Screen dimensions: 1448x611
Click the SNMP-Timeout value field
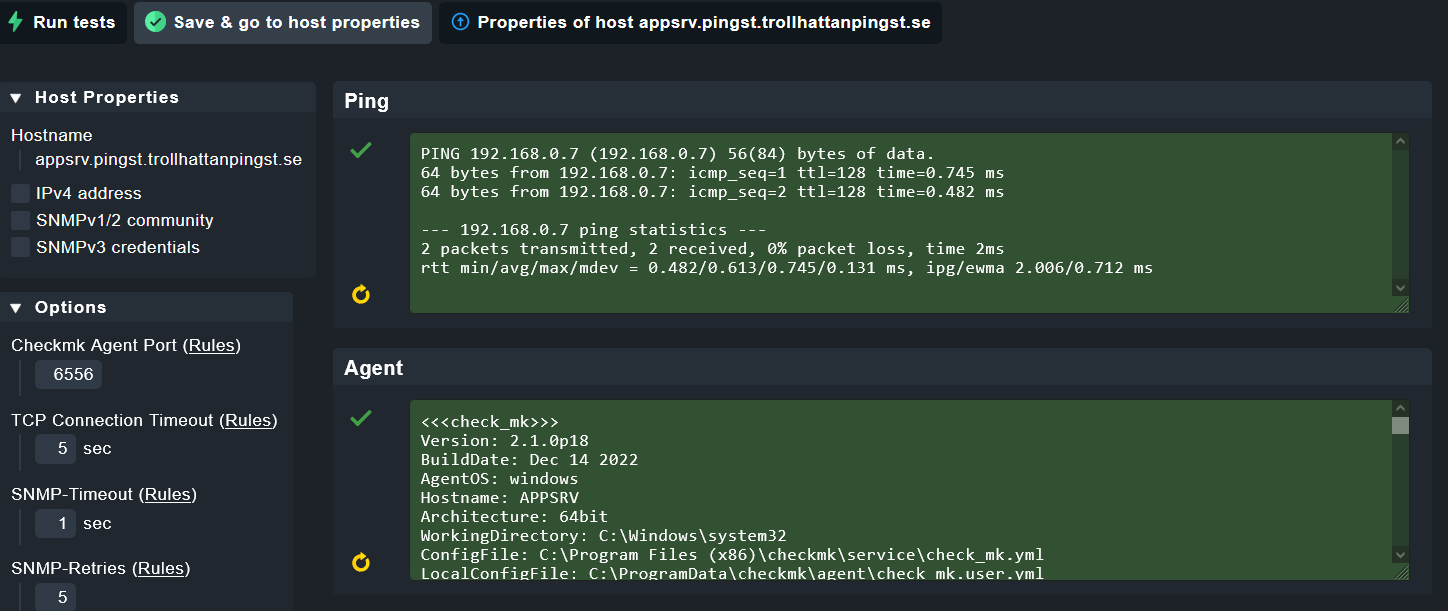pos(55,523)
